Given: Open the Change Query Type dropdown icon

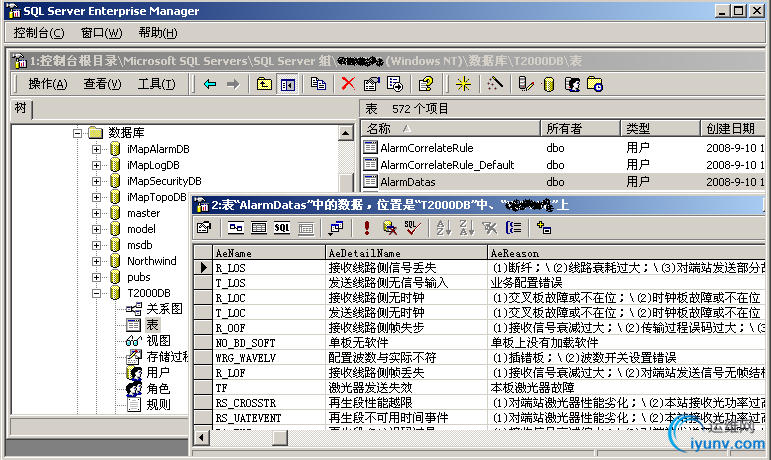Looking at the screenshot, I should [x=336, y=228].
